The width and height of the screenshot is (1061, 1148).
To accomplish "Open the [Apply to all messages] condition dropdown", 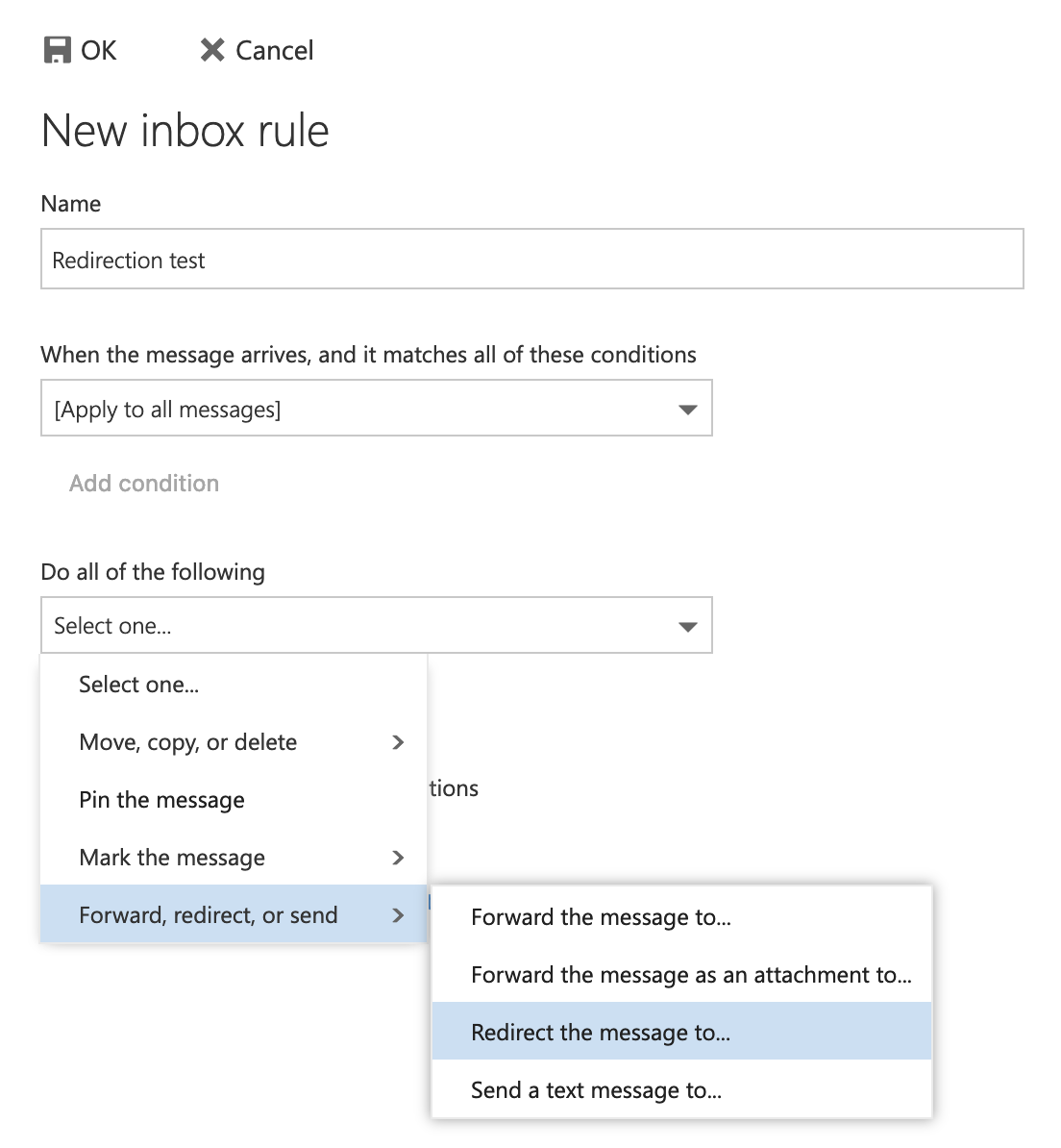I will (x=375, y=408).
